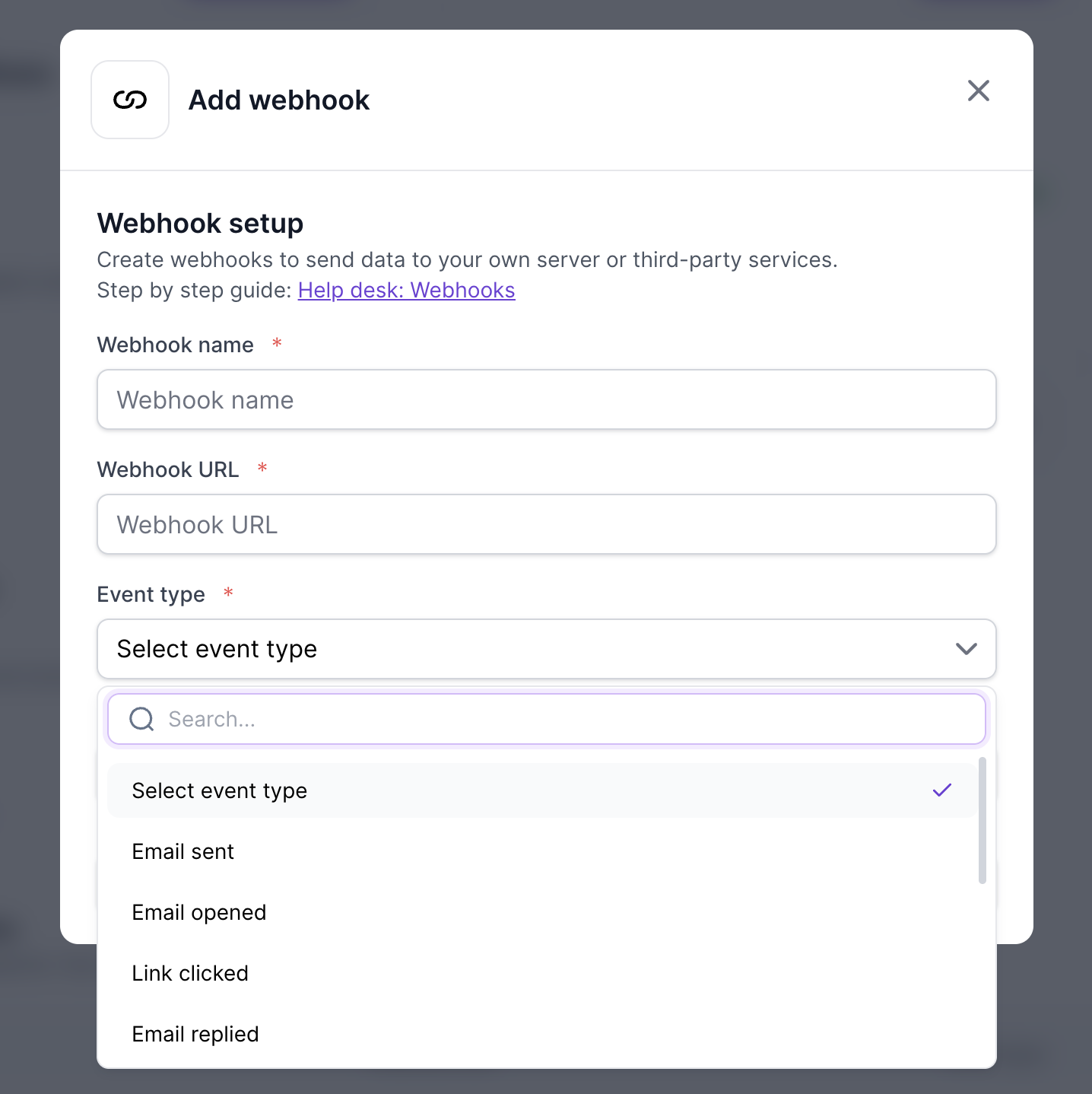Choose the Link clicked event type
This screenshot has height=1094, width=1092.
[x=190, y=974]
